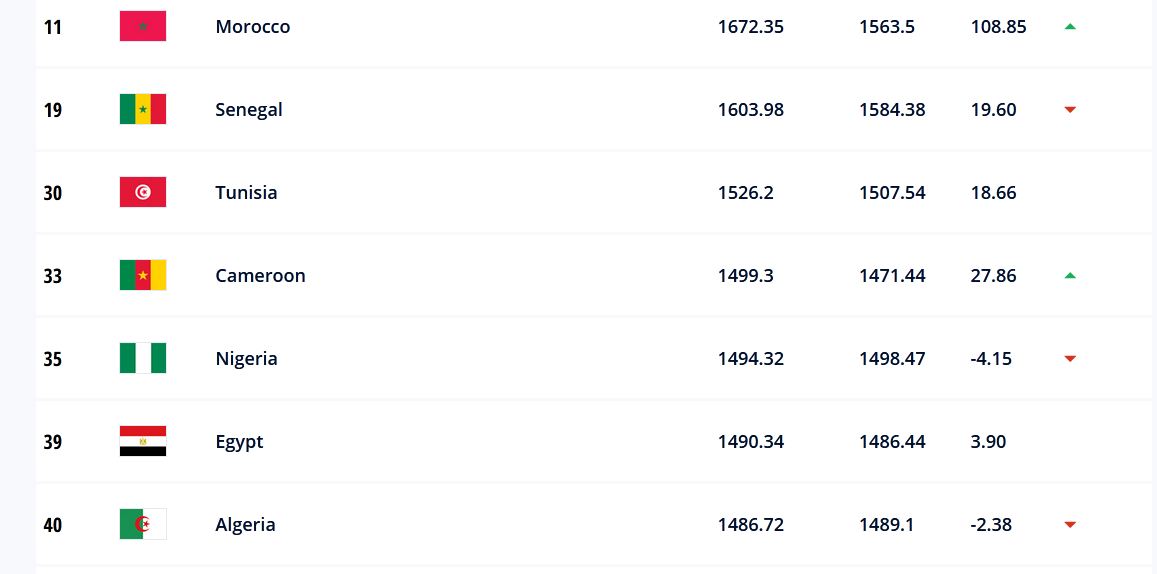Open the Egypt team link
Viewport: 1157px width, 574px height.
[239, 442]
